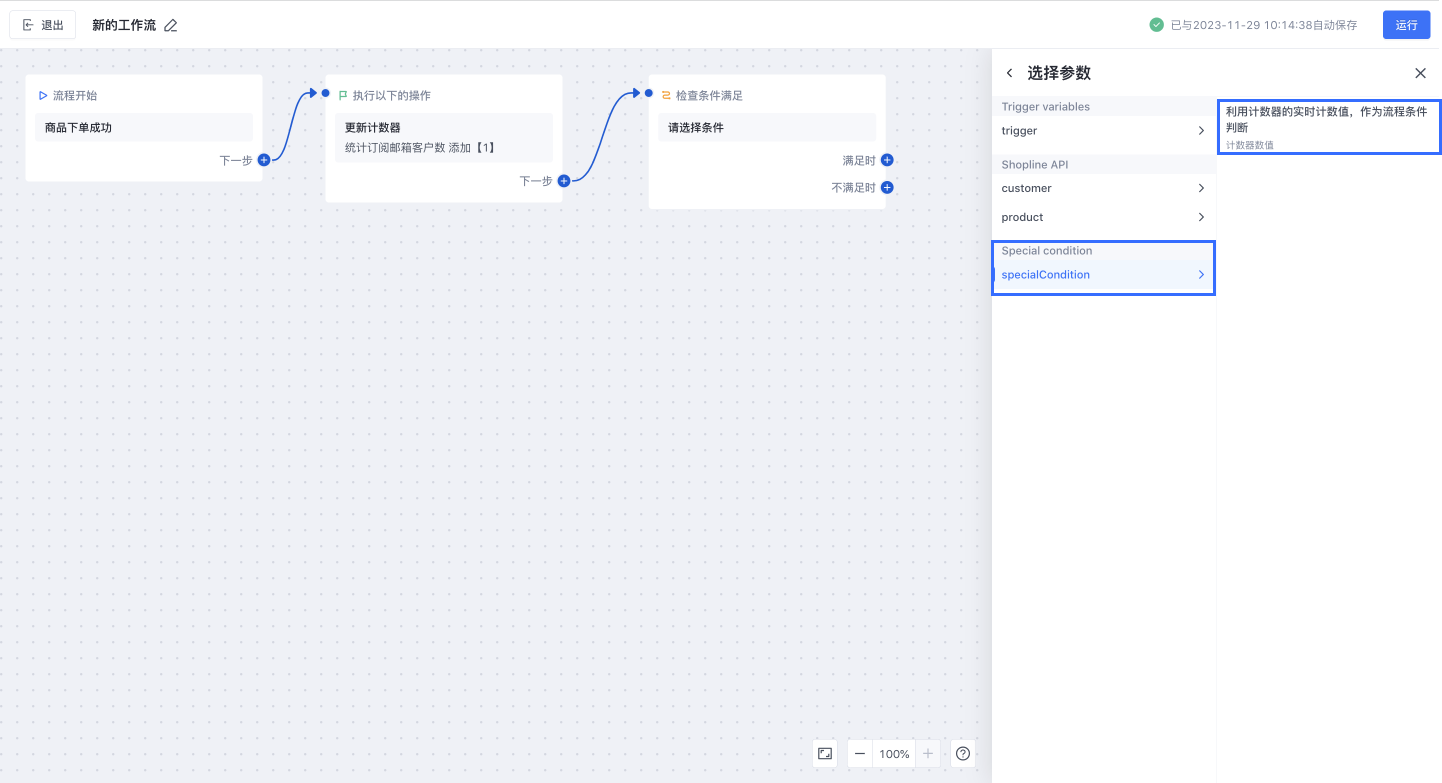Close the 选择参数 panel
This screenshot has height=783, width=1442.
point(1420,73)
